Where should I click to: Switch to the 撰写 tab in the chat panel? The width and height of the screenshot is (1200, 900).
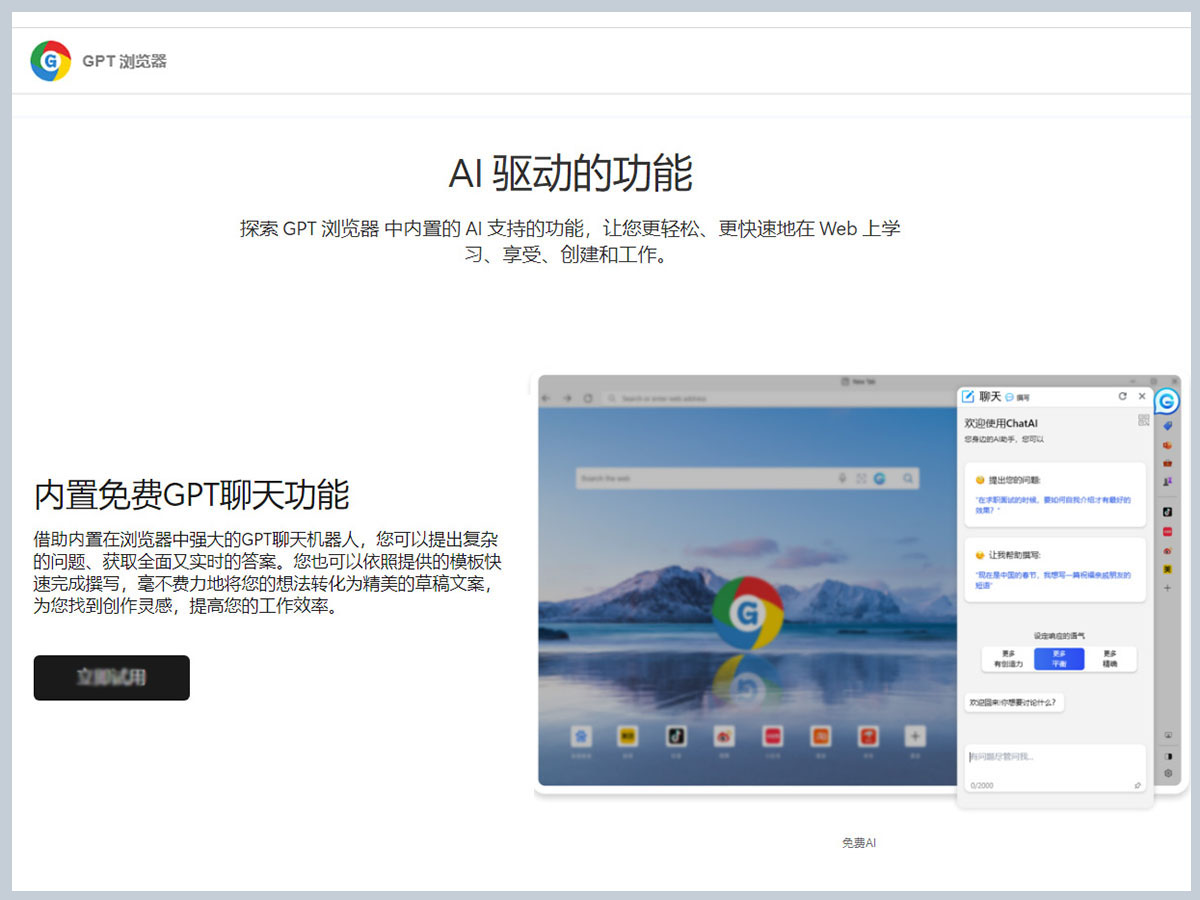pyautogui.click(x=1018, y=398)
